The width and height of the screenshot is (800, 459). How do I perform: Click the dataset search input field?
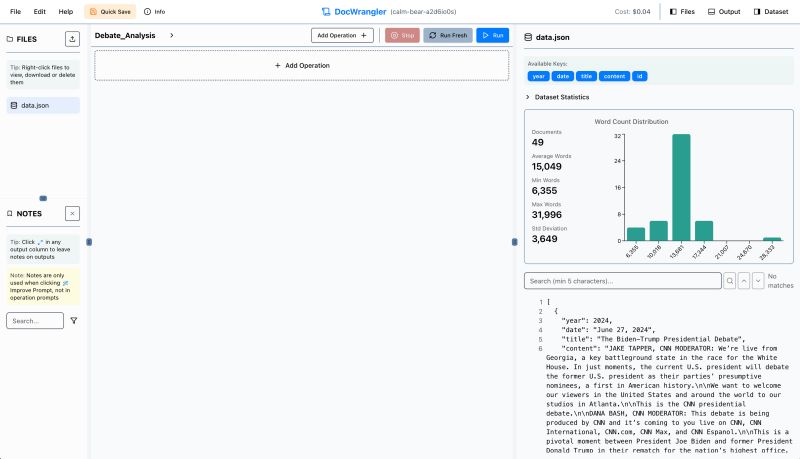click(622, 281)
